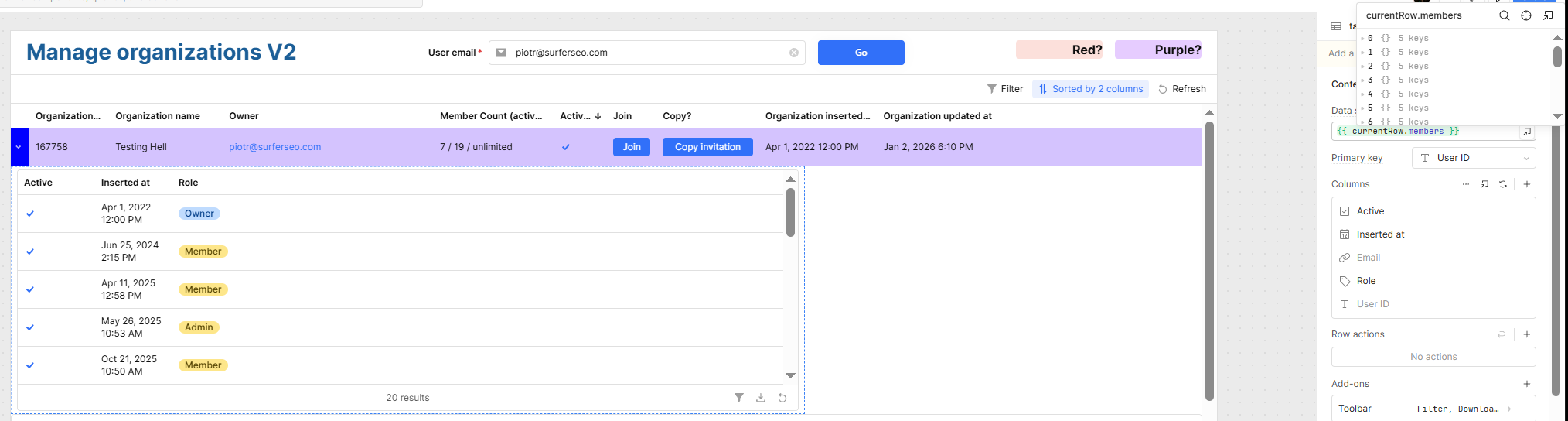Click filter funnel icon in members table footer

point(739,398)
